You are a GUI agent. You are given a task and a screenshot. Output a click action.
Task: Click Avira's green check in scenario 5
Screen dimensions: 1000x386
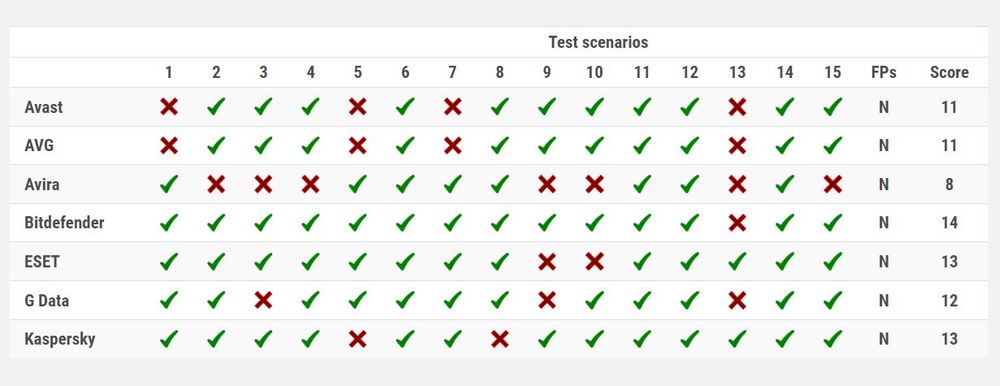coord(358,184)
